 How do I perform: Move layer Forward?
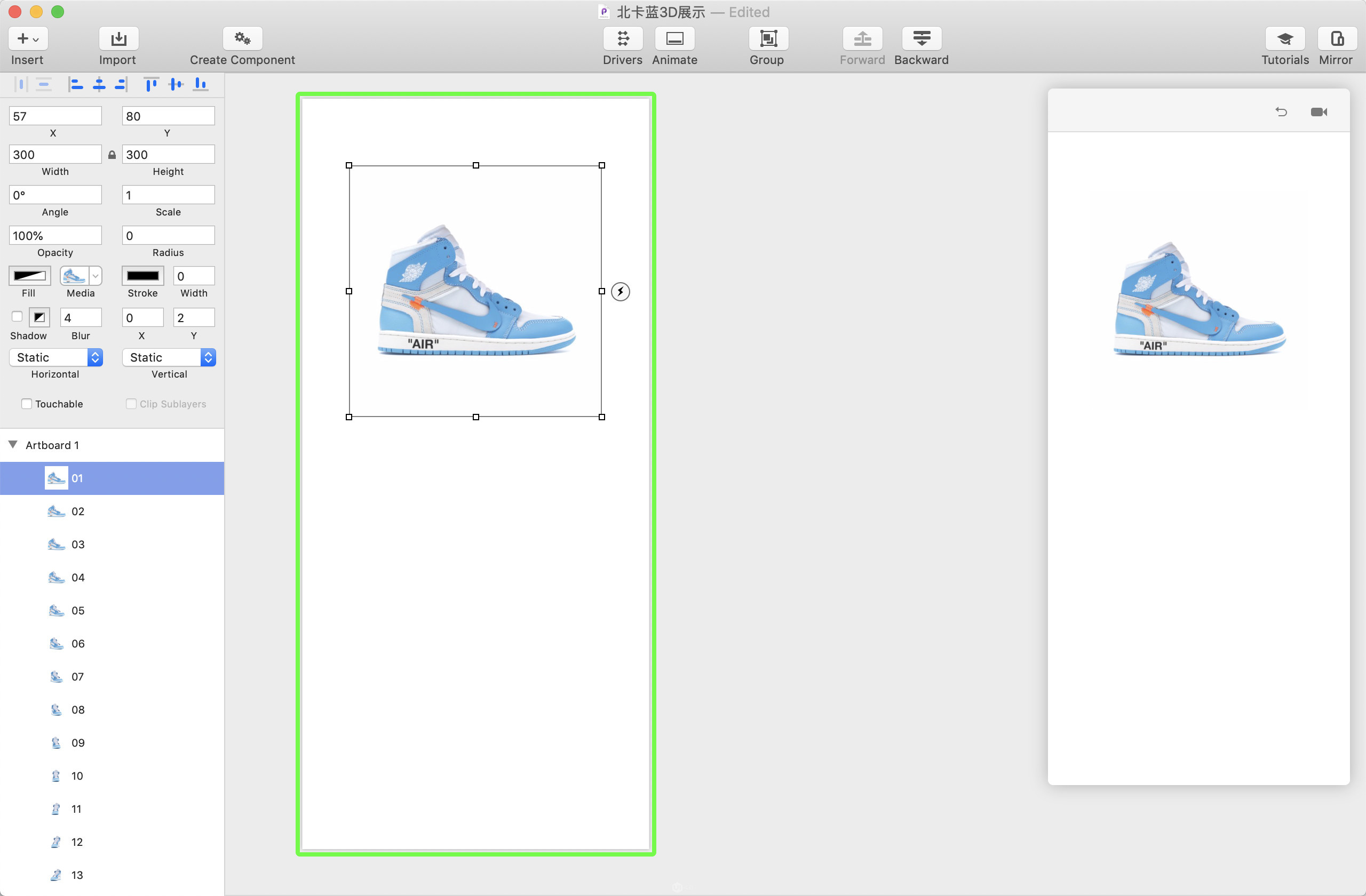tap(862, 38)
